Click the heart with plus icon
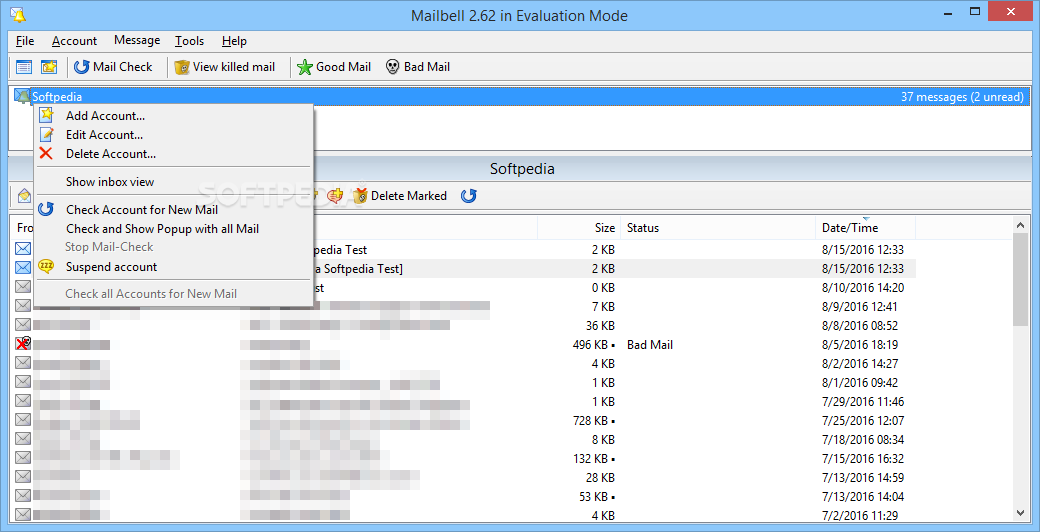Image resolution: width=1040 pixels, height=532 pixels. pos(336,196)
